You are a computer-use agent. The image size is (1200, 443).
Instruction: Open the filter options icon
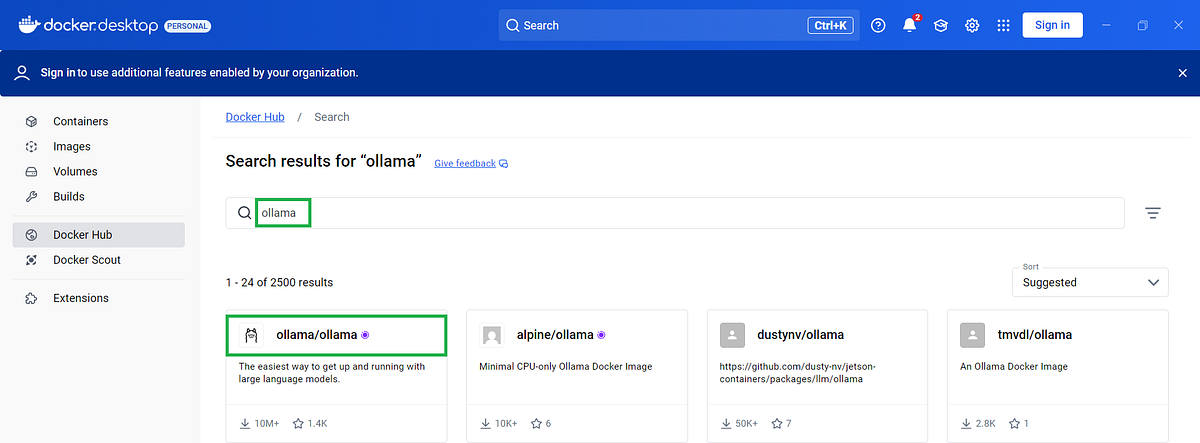(x=1153, y=213)
